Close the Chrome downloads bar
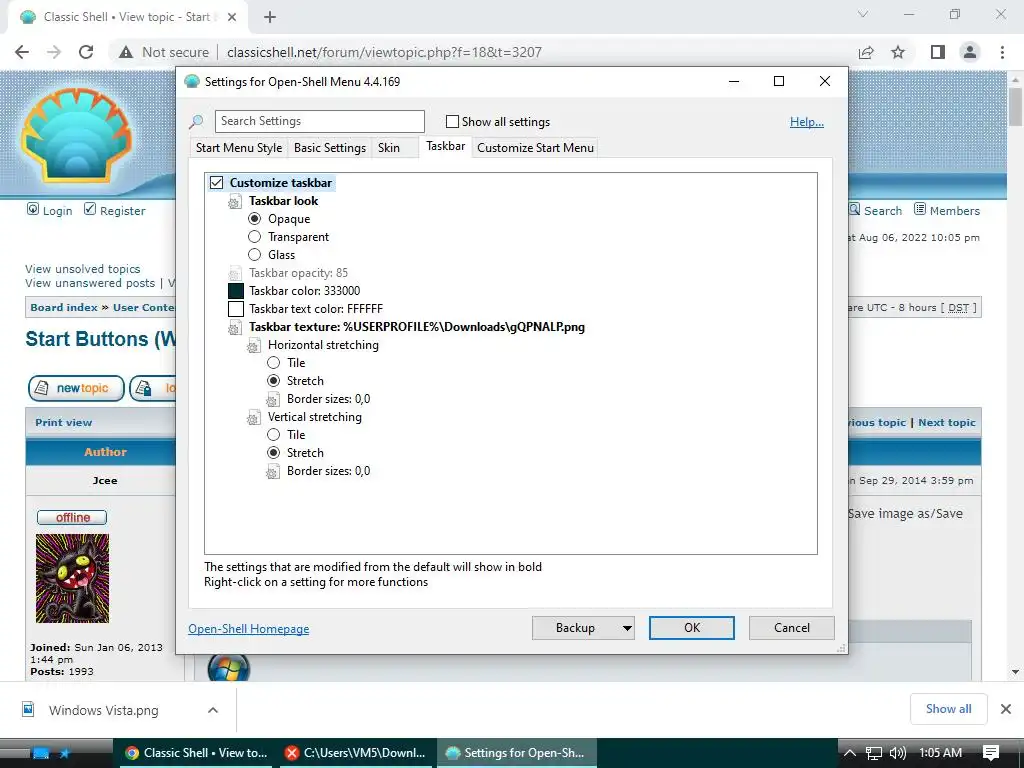Screen dimensions: 1024x768 tap(1006, 709)
